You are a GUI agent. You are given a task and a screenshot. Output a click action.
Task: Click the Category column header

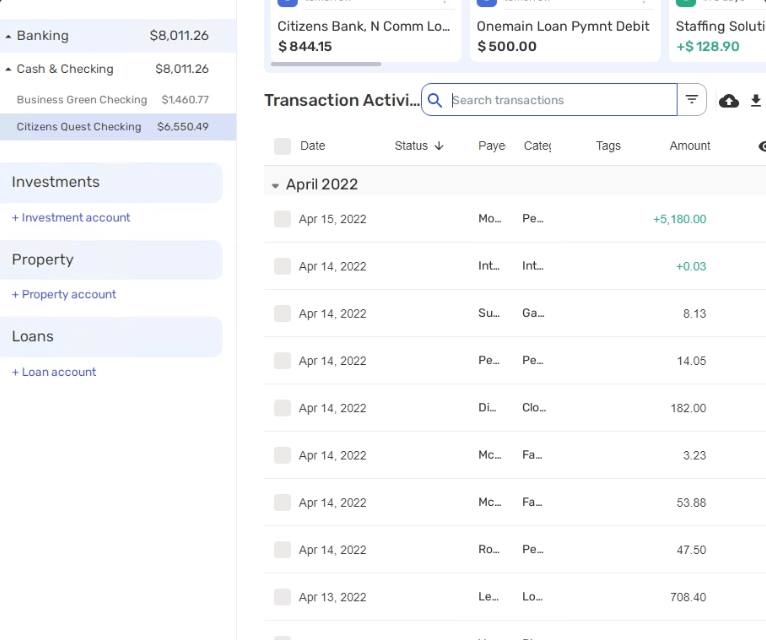(x=537, y=146)
